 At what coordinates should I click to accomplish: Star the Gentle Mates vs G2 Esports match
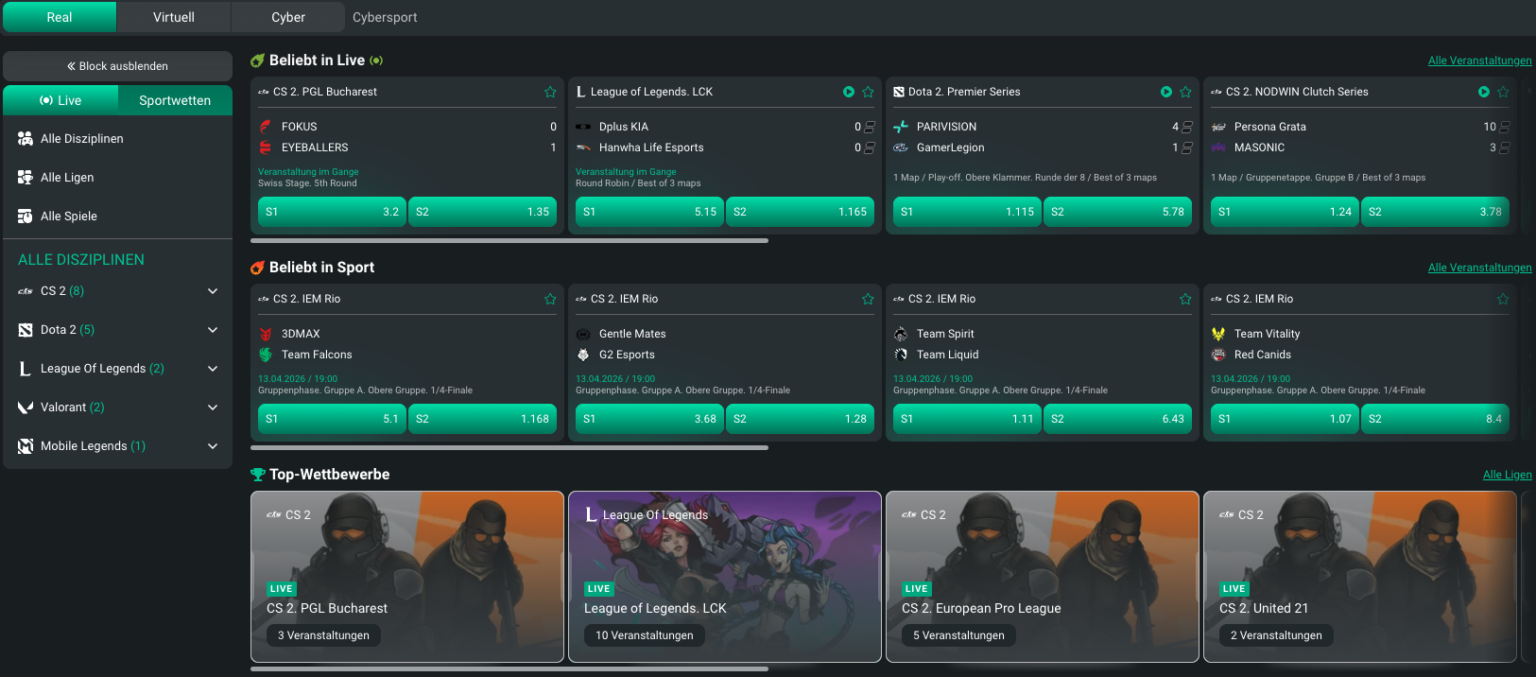[x=868, y=299]
